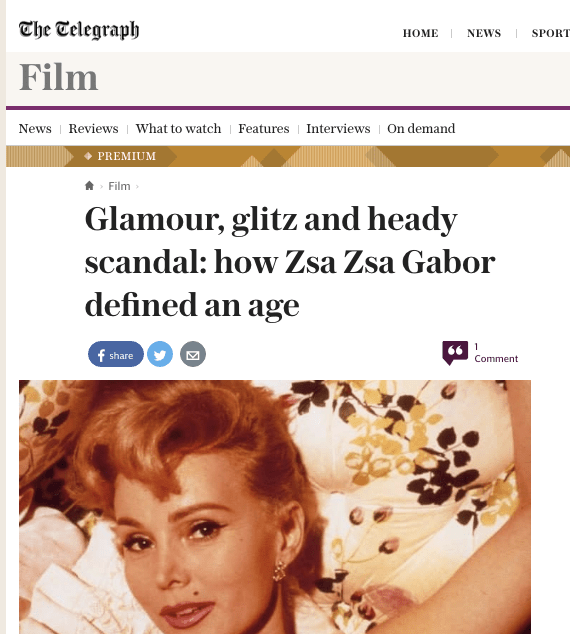
Task: Go to home breadcrumb icon
Action: [x=89, y=186]
